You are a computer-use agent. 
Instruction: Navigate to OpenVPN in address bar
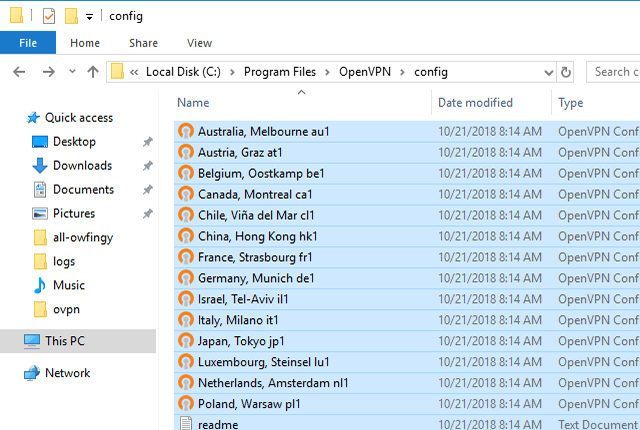coord(365,72)
